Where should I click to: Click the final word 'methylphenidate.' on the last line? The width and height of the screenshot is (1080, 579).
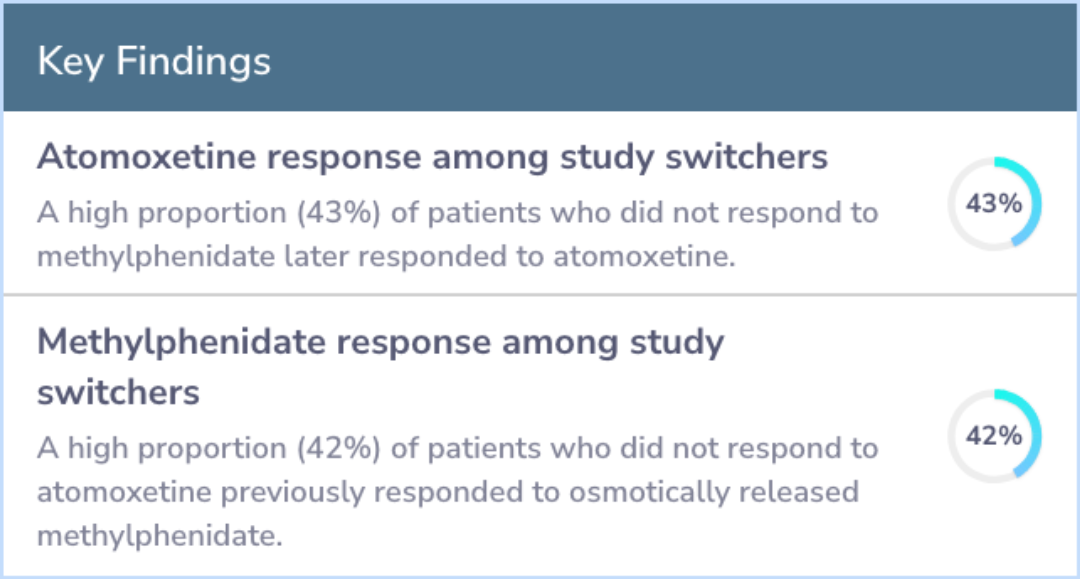tap(160, 536)
